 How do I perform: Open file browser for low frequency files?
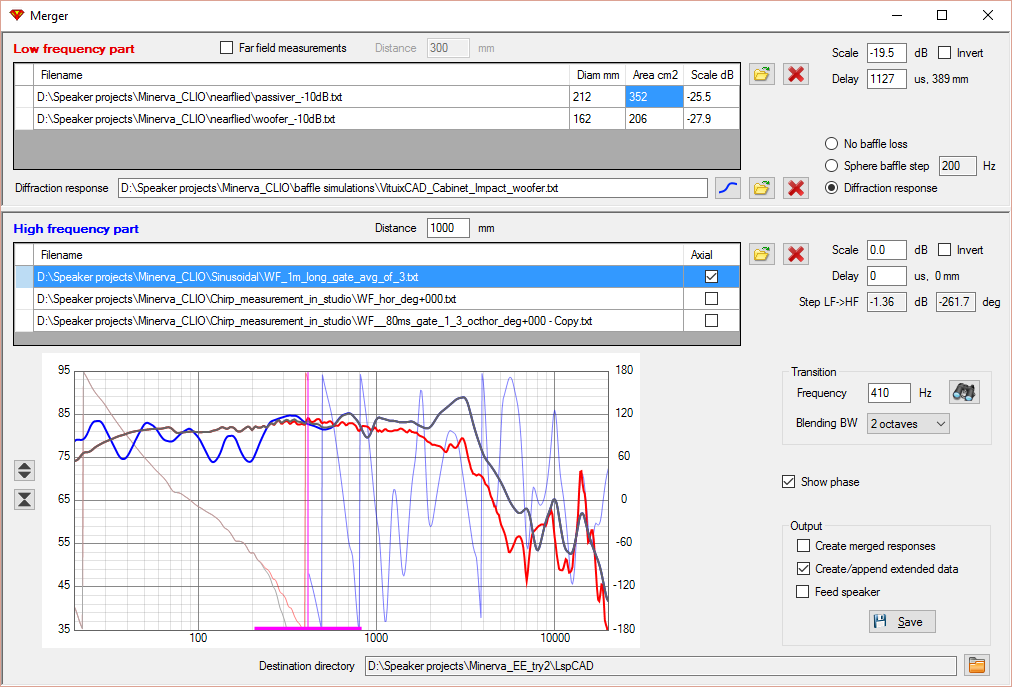coord(762,74)
